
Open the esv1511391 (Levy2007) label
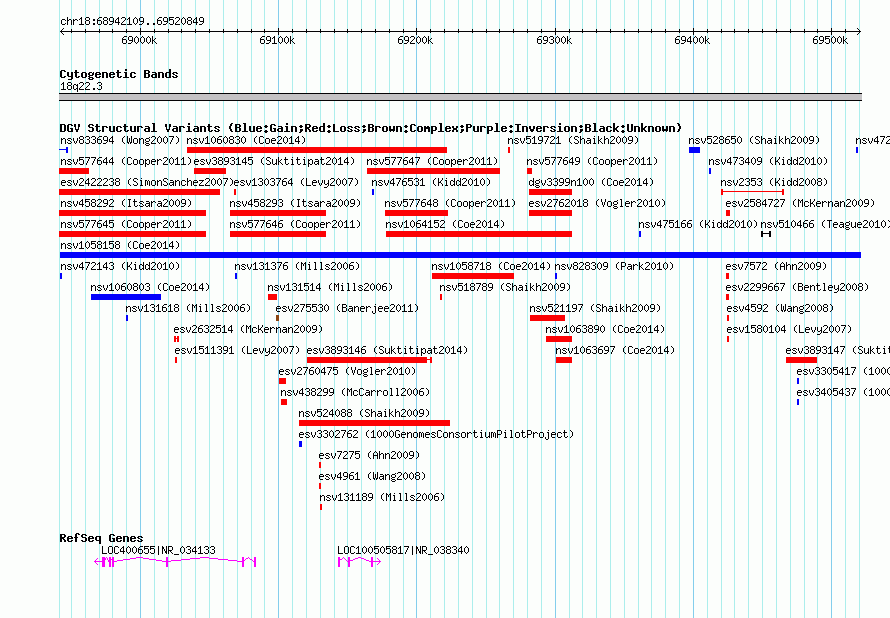point(237,350)
